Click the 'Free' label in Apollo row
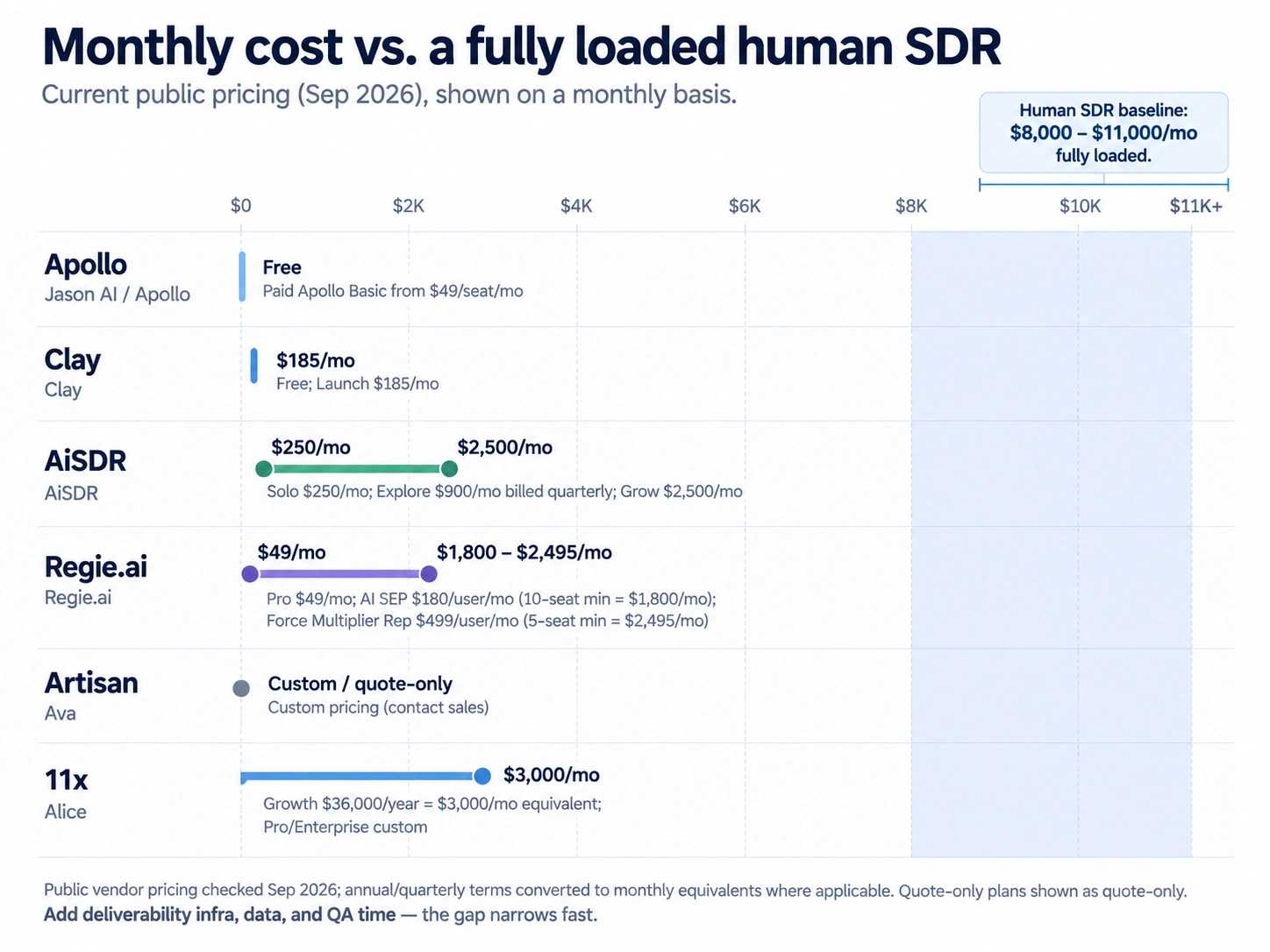 click(x=282, y=267)
